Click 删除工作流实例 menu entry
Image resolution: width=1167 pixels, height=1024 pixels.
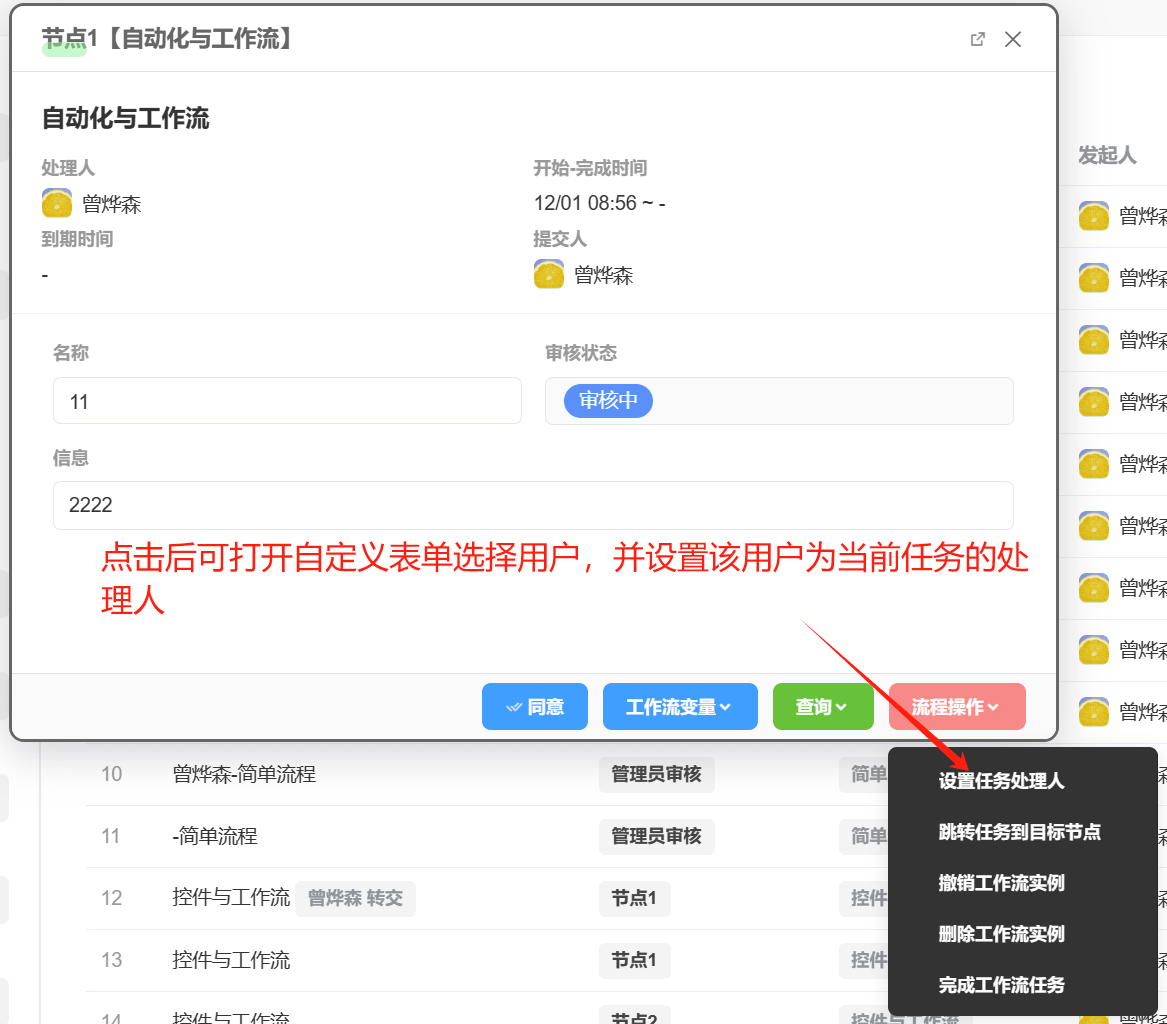[1001, 934]
